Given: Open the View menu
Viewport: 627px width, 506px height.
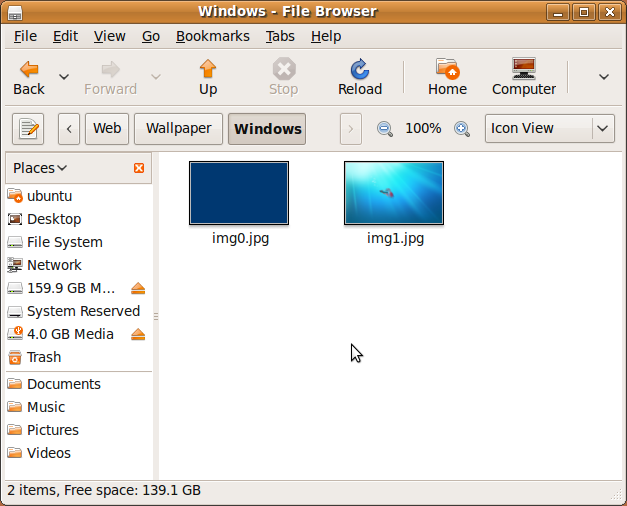Looking at the screenshot, I should [x=110, y=36].
